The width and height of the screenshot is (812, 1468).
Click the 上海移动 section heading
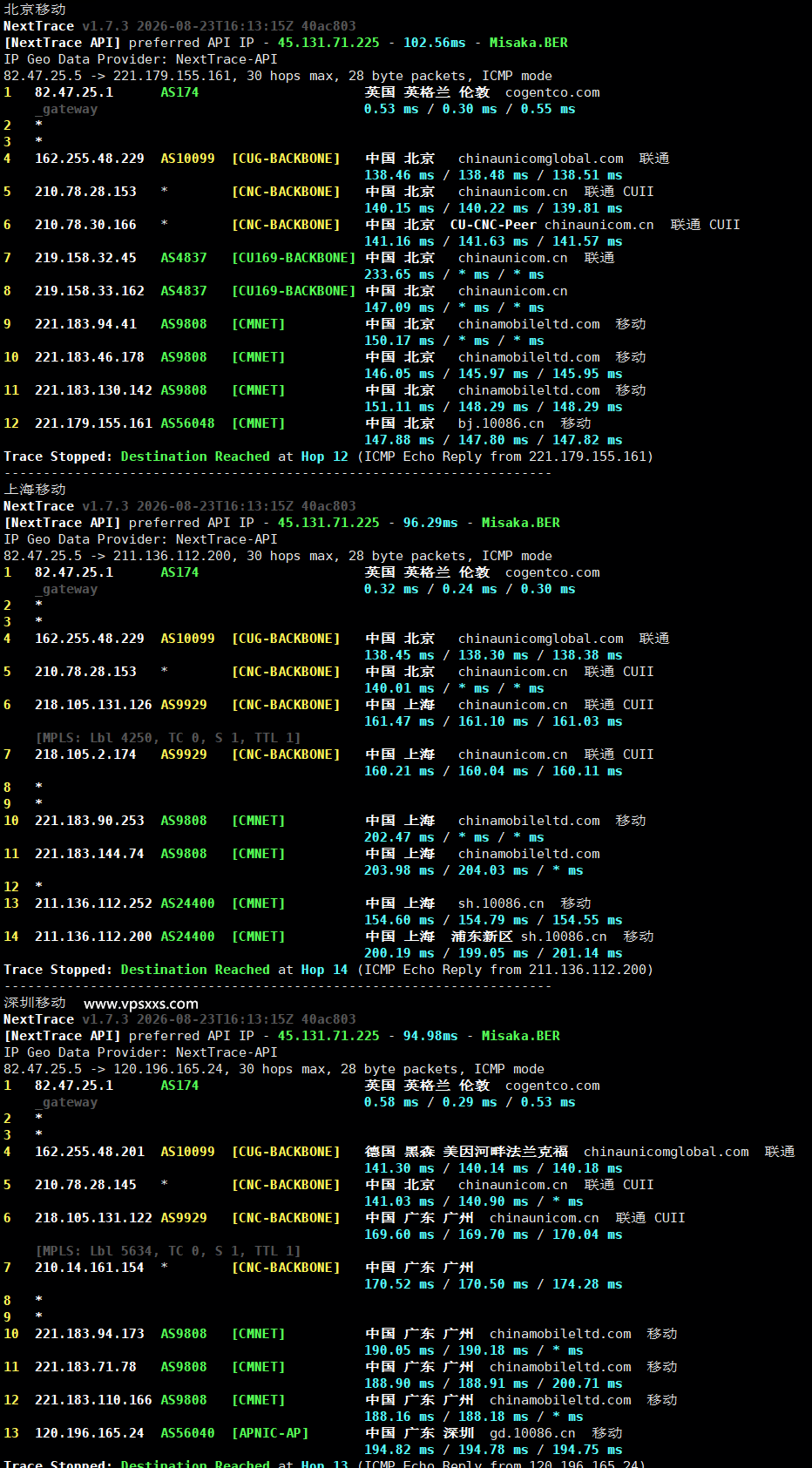(35, 490)
